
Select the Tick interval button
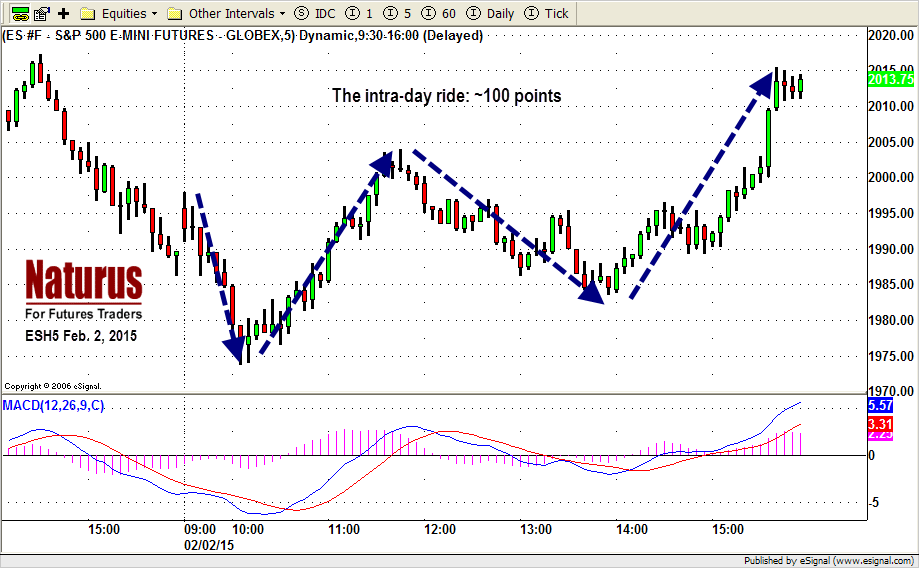click(547, 14)
